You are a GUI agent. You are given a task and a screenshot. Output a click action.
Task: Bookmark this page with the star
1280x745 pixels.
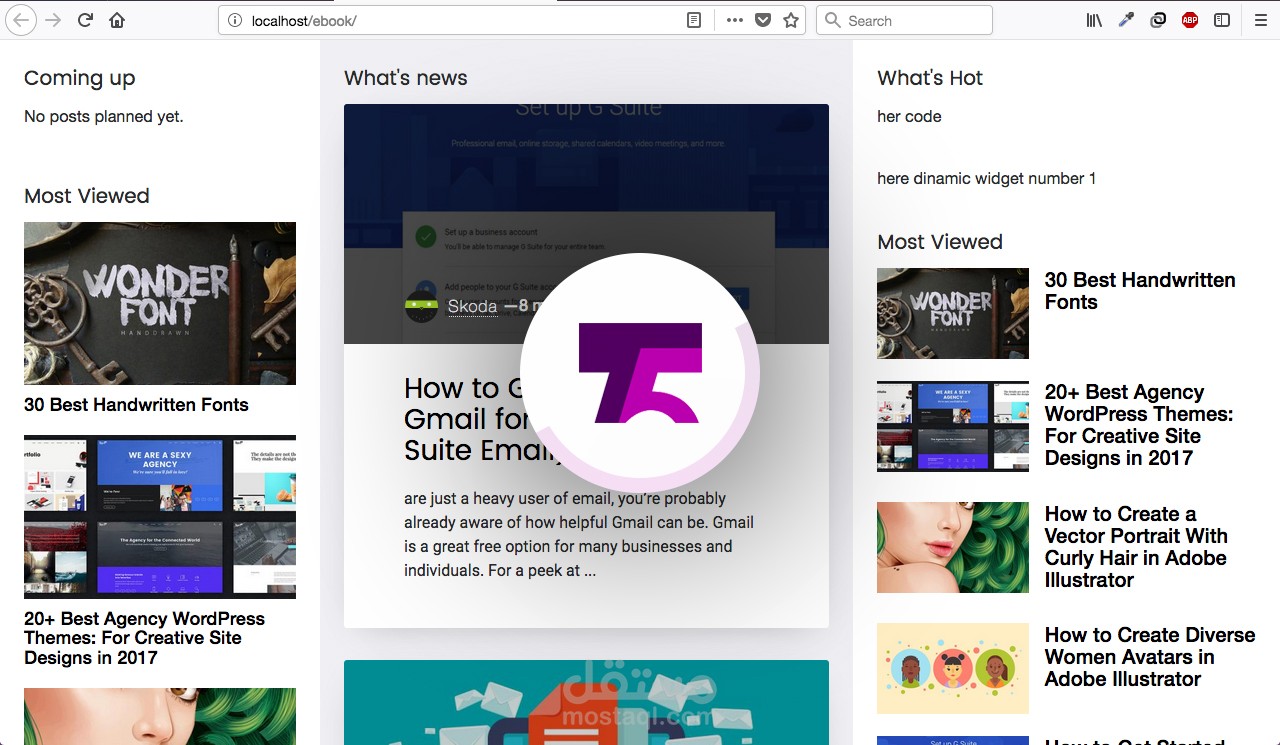(x=790, y=19)
